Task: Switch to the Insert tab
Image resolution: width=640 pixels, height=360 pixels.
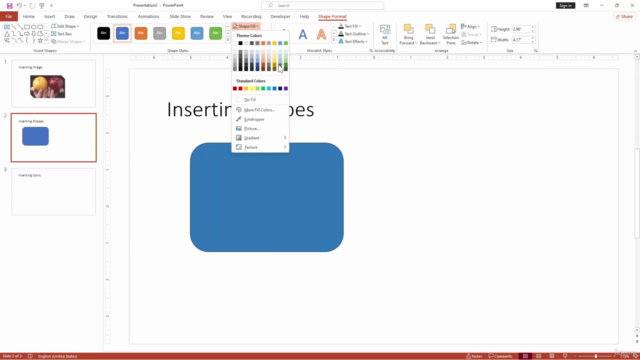Action: (x=49, y=16)
